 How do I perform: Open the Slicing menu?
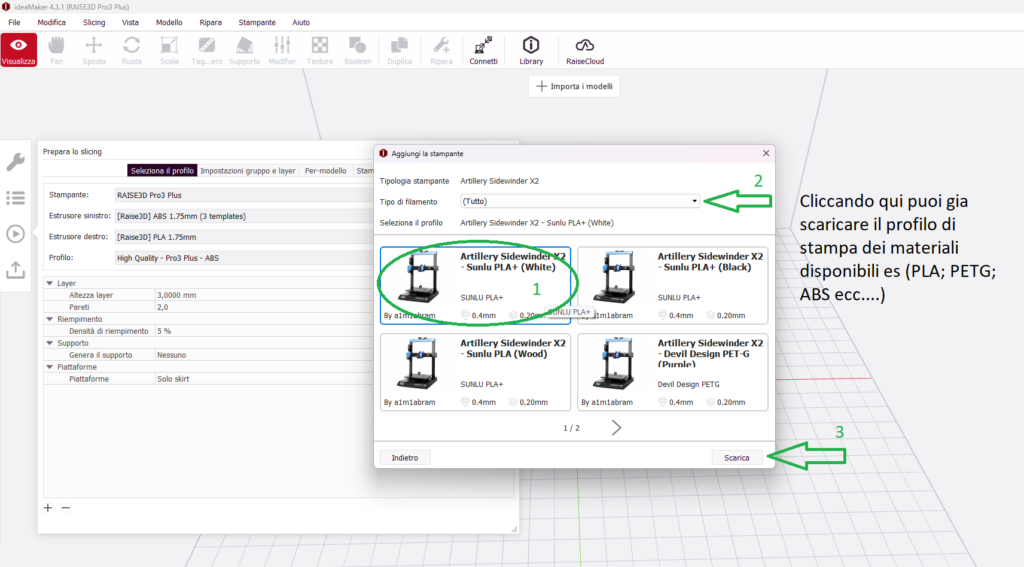94,22
